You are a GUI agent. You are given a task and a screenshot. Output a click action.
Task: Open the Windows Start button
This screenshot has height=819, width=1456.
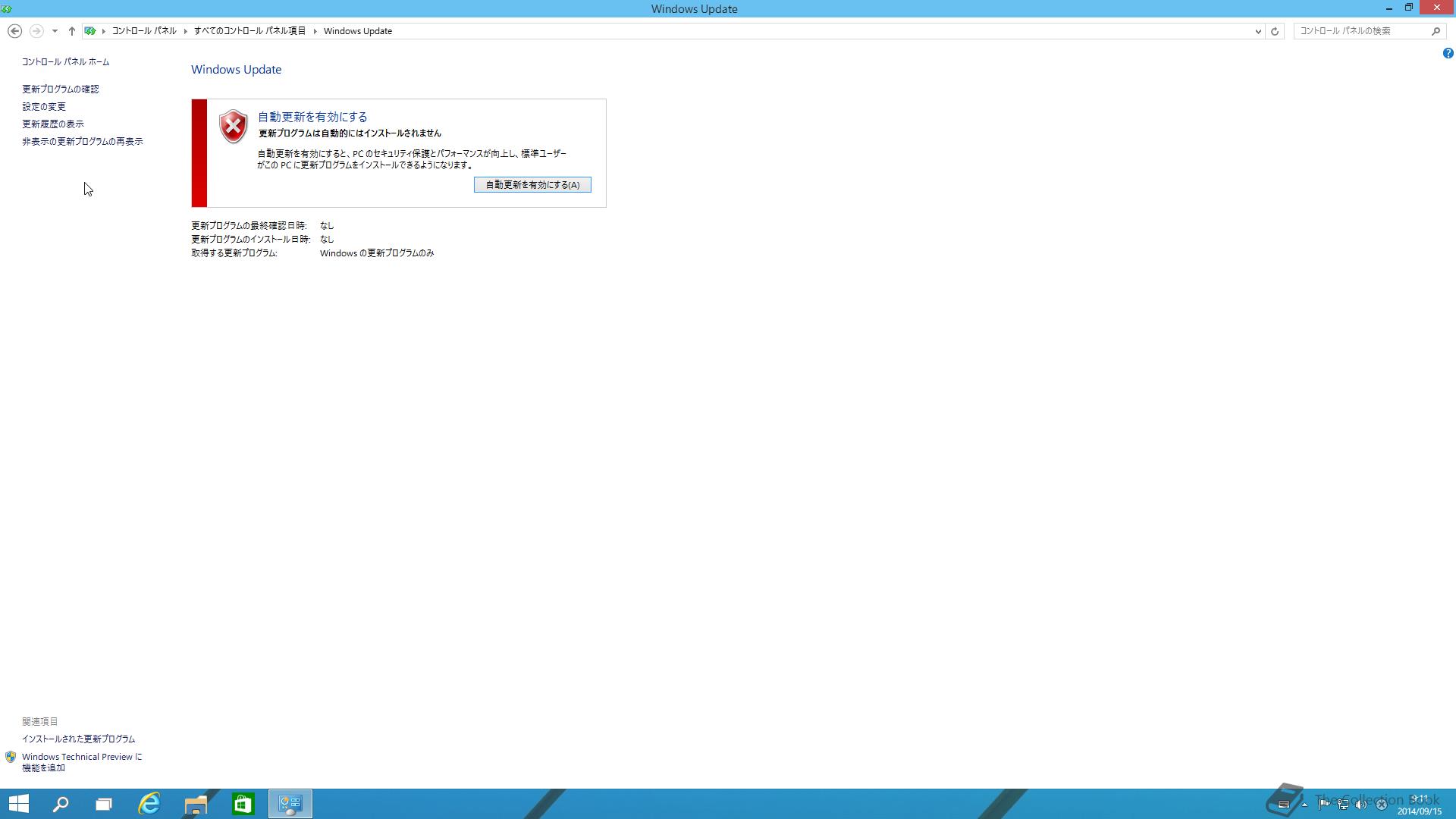(19, 804)
